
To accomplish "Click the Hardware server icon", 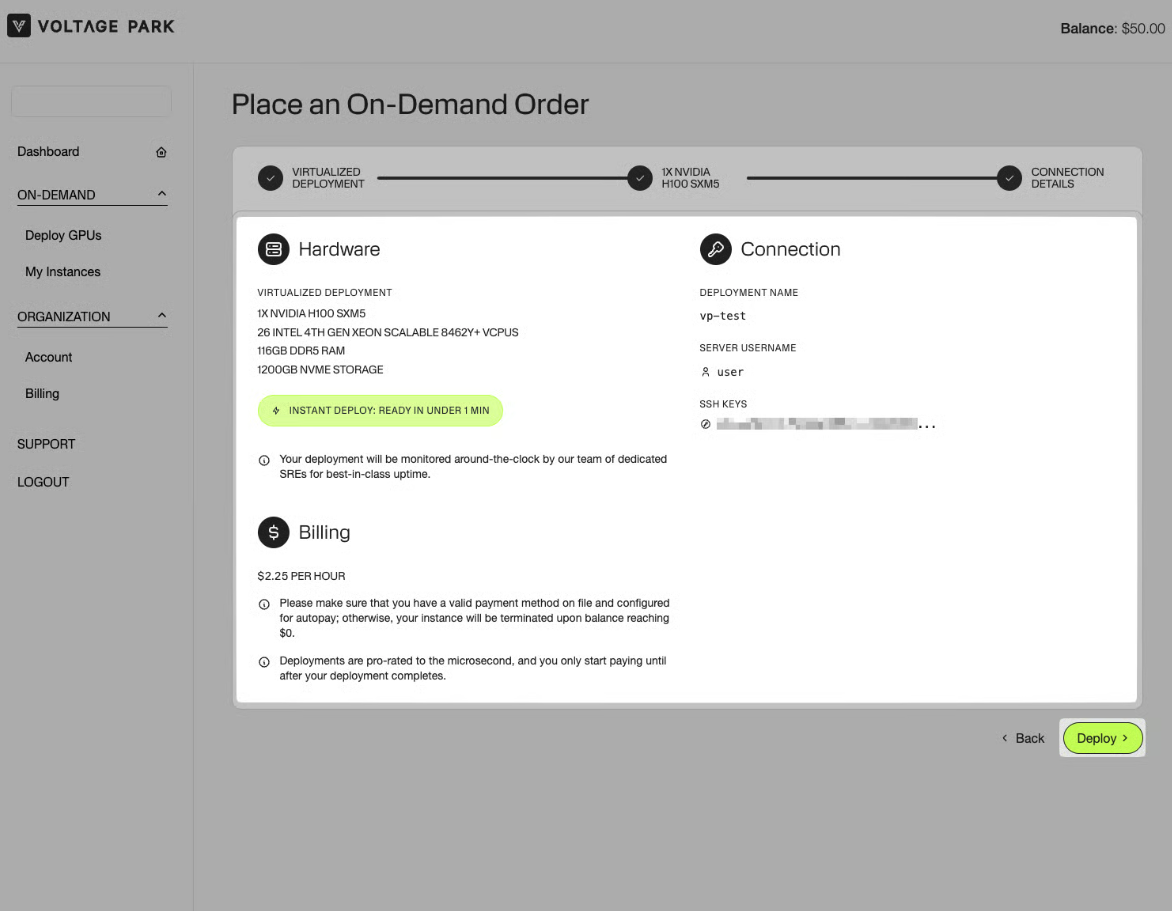I will pos(273,249).
